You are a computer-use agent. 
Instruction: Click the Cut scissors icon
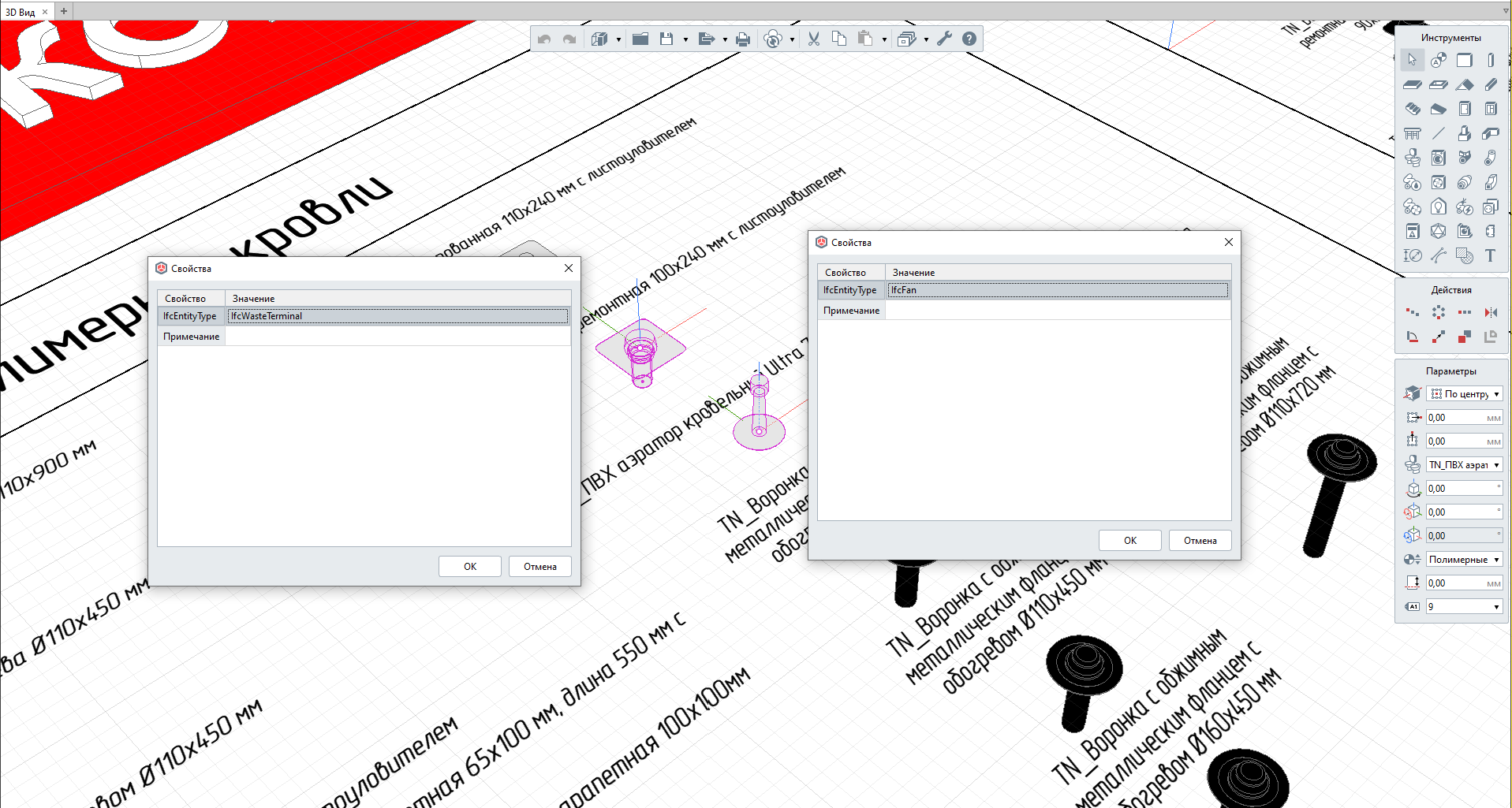tap(814, 39)
